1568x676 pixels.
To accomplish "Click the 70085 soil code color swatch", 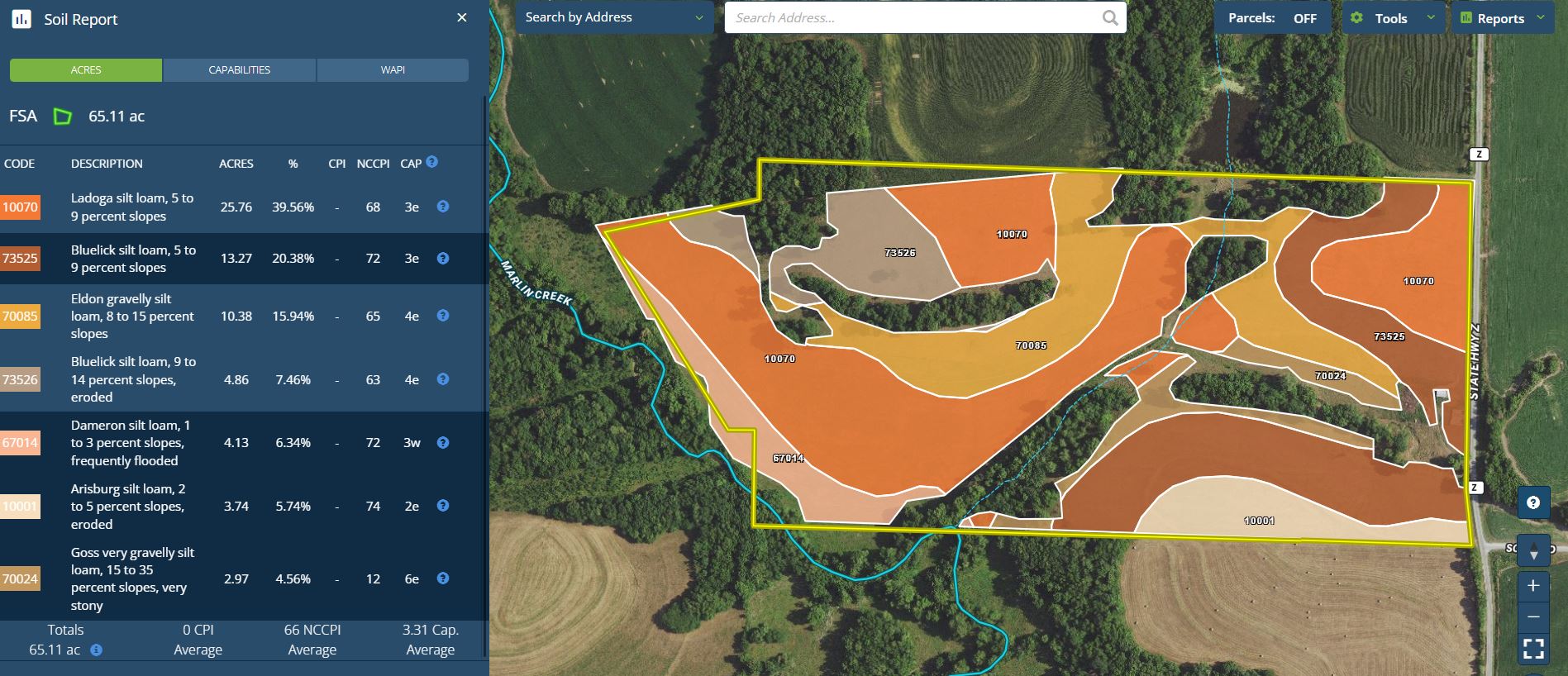I will pyautogui.click(x=20, y=316).
